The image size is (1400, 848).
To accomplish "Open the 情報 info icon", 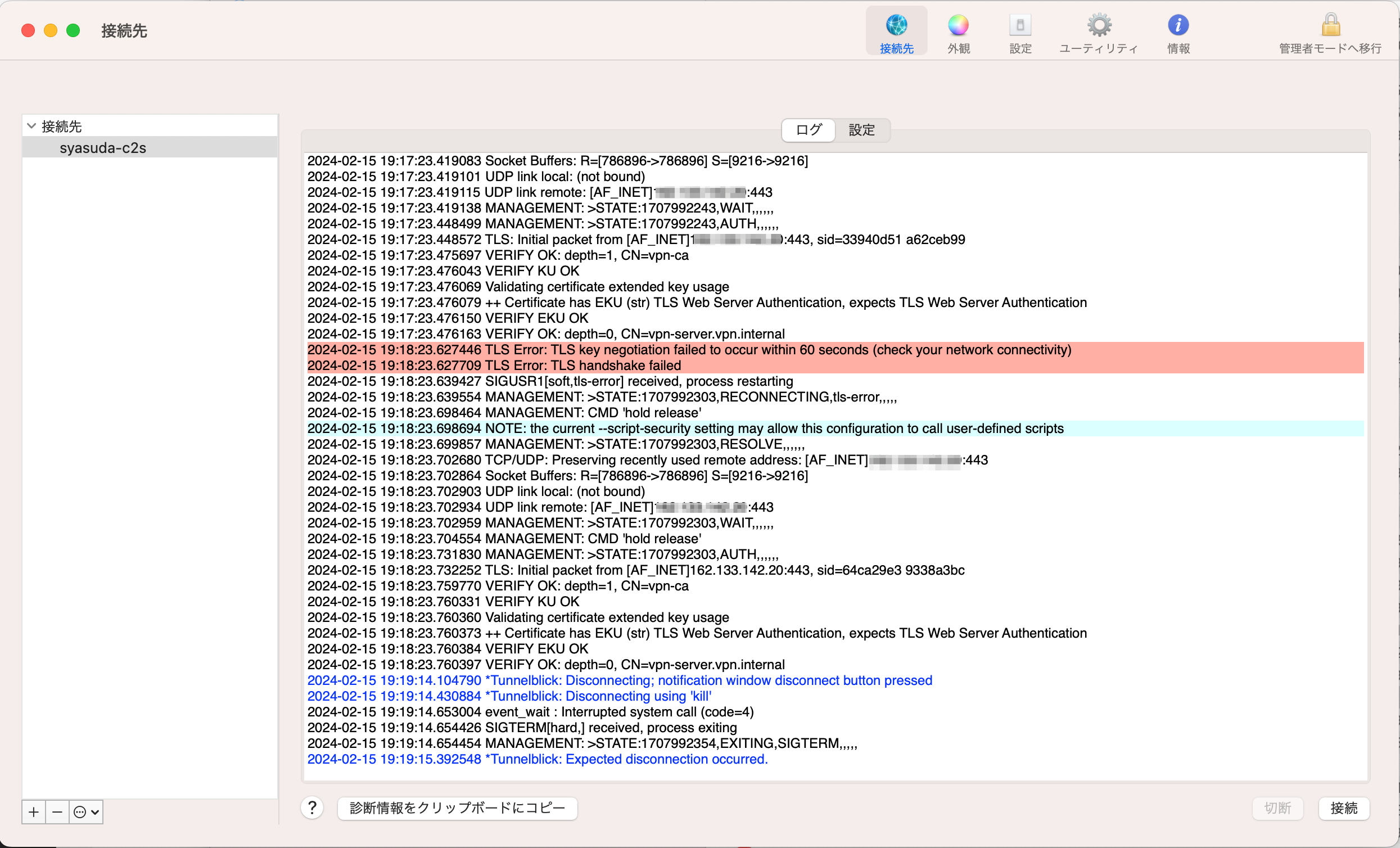I will pyautogui.click(x=1178, y=26).
